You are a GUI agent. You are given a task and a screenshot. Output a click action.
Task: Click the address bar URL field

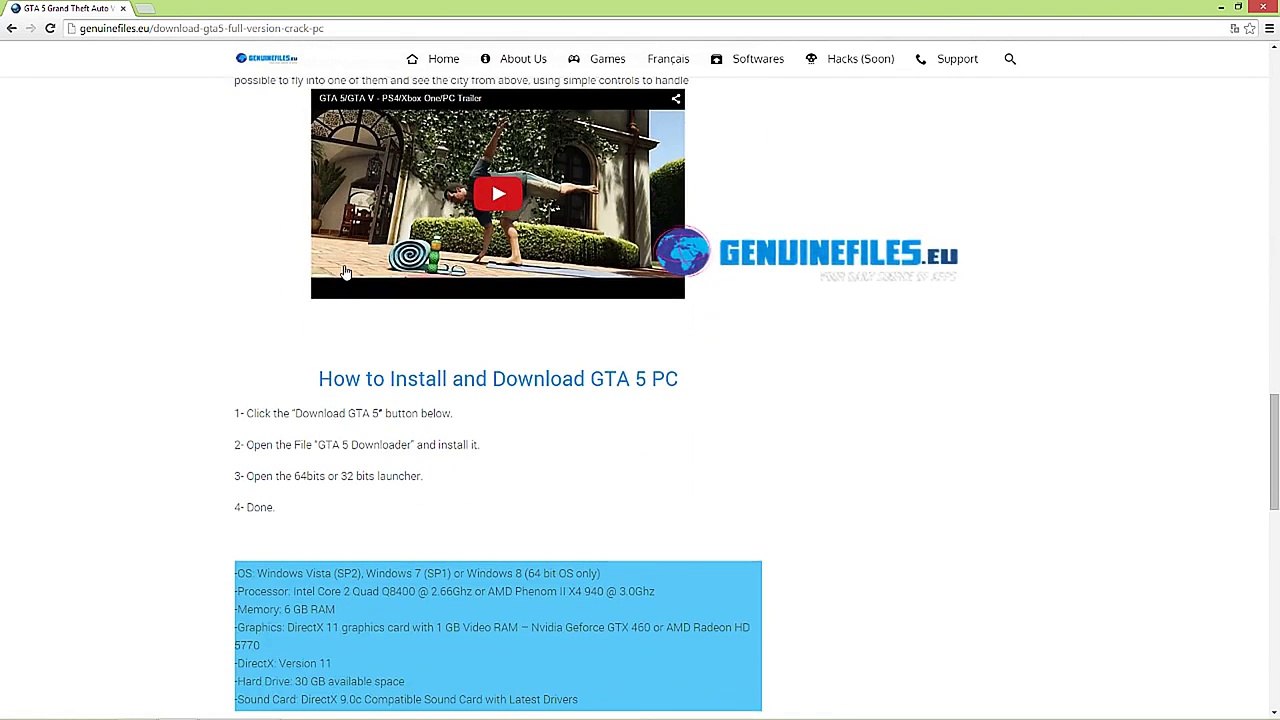point(640,28)
